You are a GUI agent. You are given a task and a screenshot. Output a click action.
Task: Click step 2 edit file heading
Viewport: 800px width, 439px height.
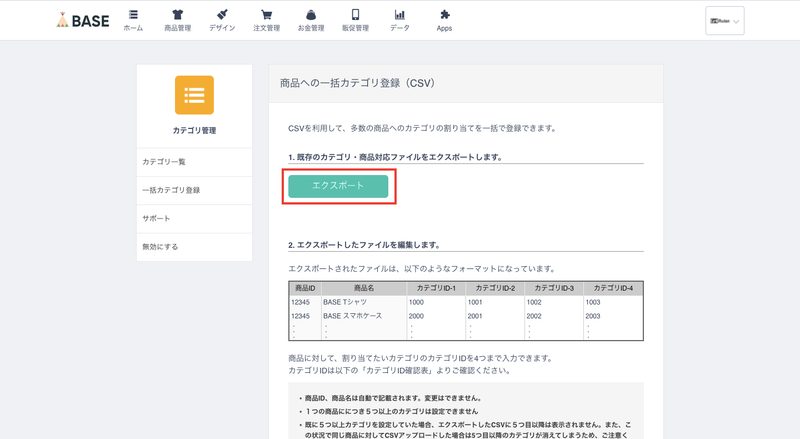(364, 245)
